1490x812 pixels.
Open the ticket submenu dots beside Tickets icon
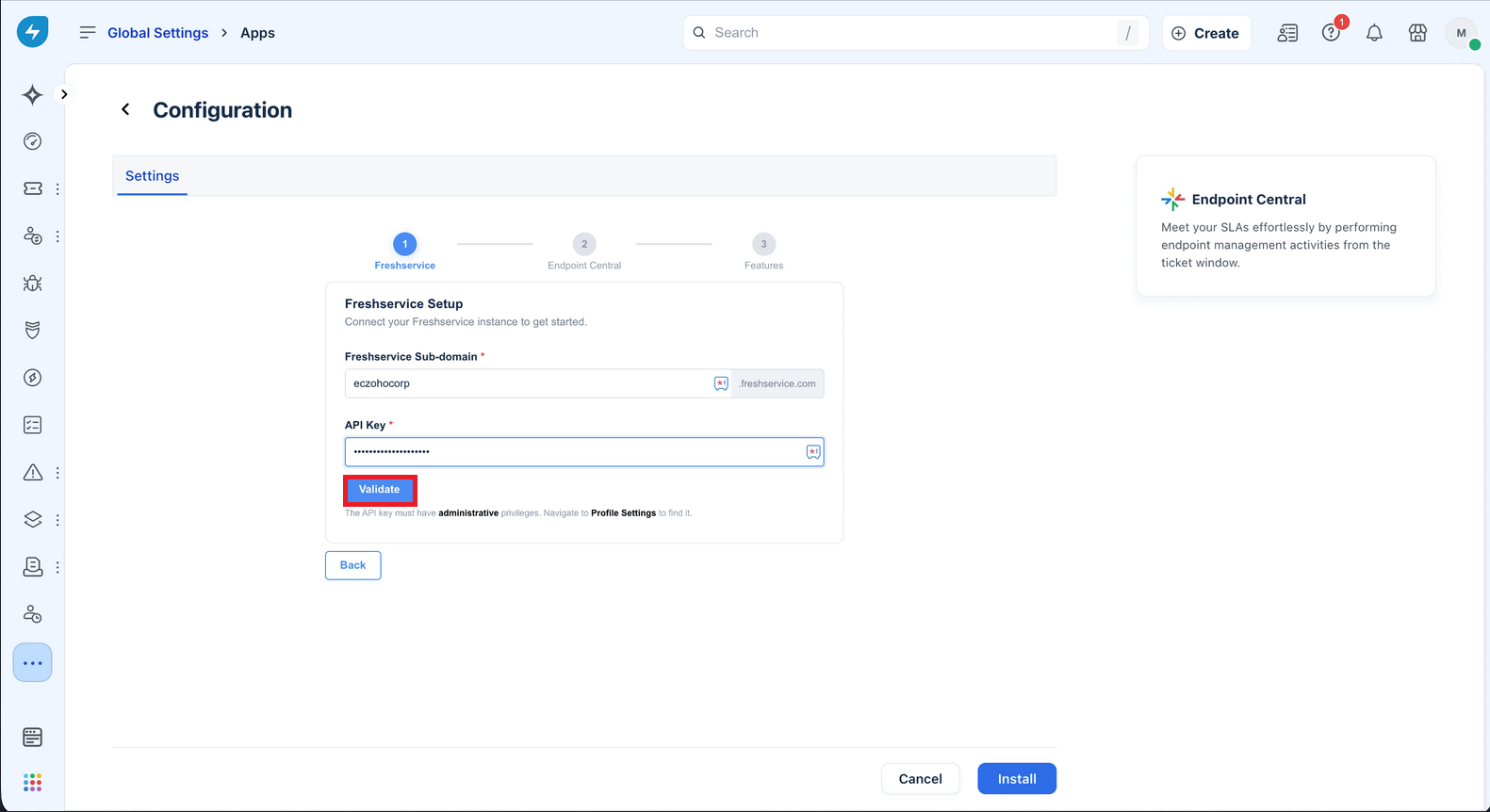point(57,188)
